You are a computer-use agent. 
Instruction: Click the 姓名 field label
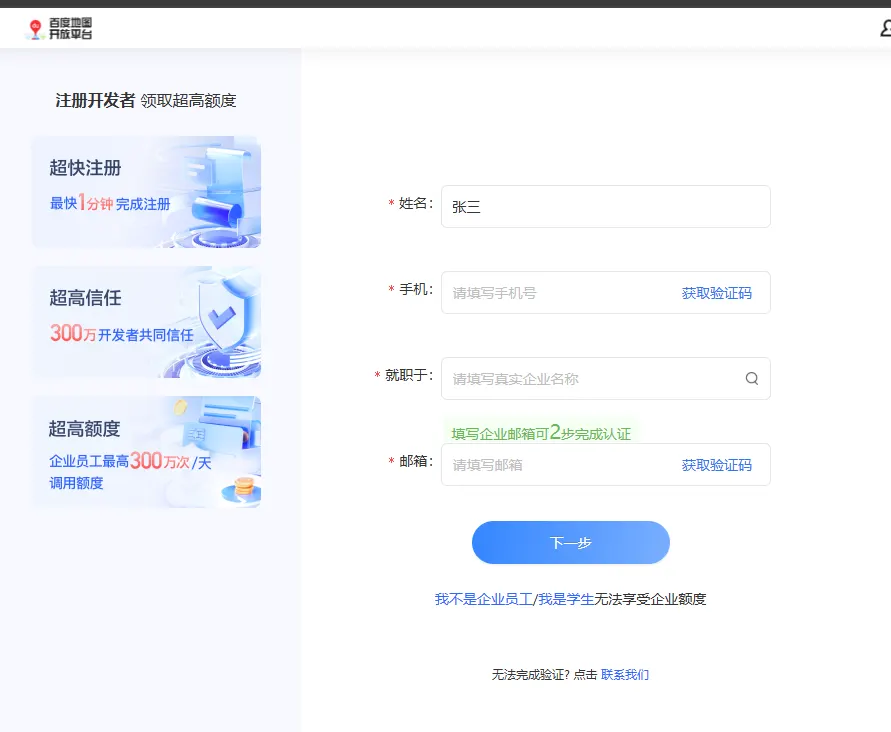(415, 203)
